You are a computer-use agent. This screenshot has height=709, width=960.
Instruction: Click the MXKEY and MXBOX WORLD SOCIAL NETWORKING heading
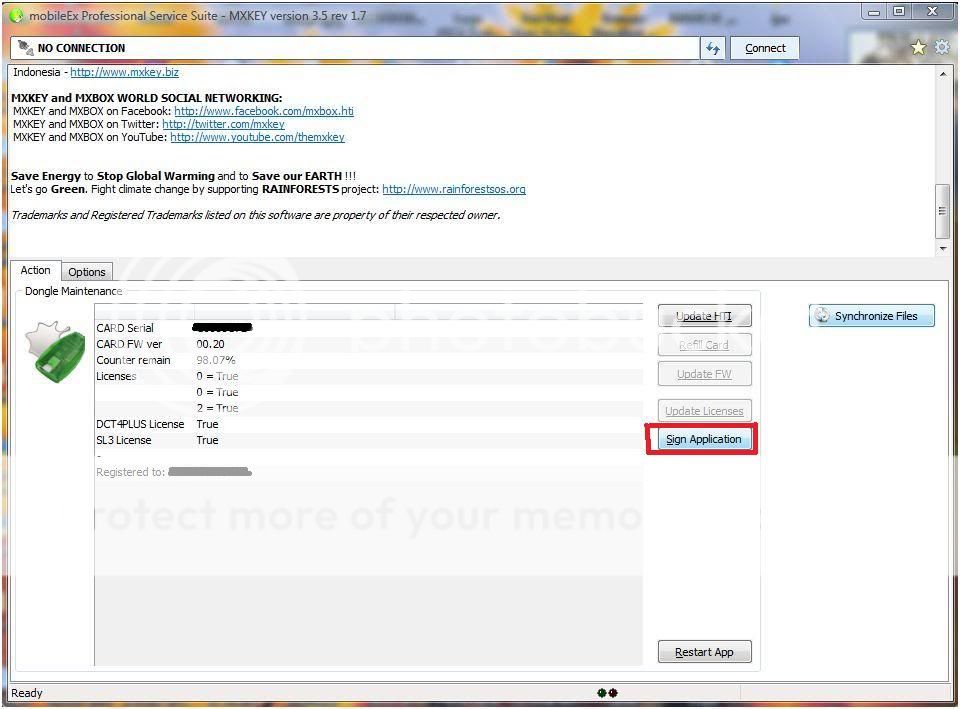click(x=147, y=98)
